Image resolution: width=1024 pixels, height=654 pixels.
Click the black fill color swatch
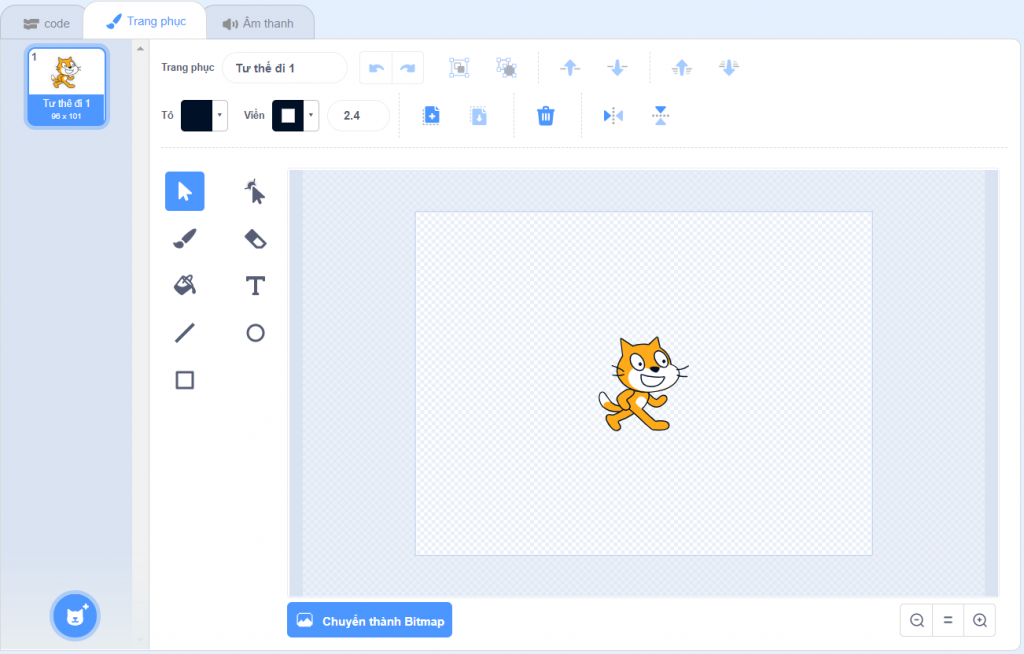point(197,116)
